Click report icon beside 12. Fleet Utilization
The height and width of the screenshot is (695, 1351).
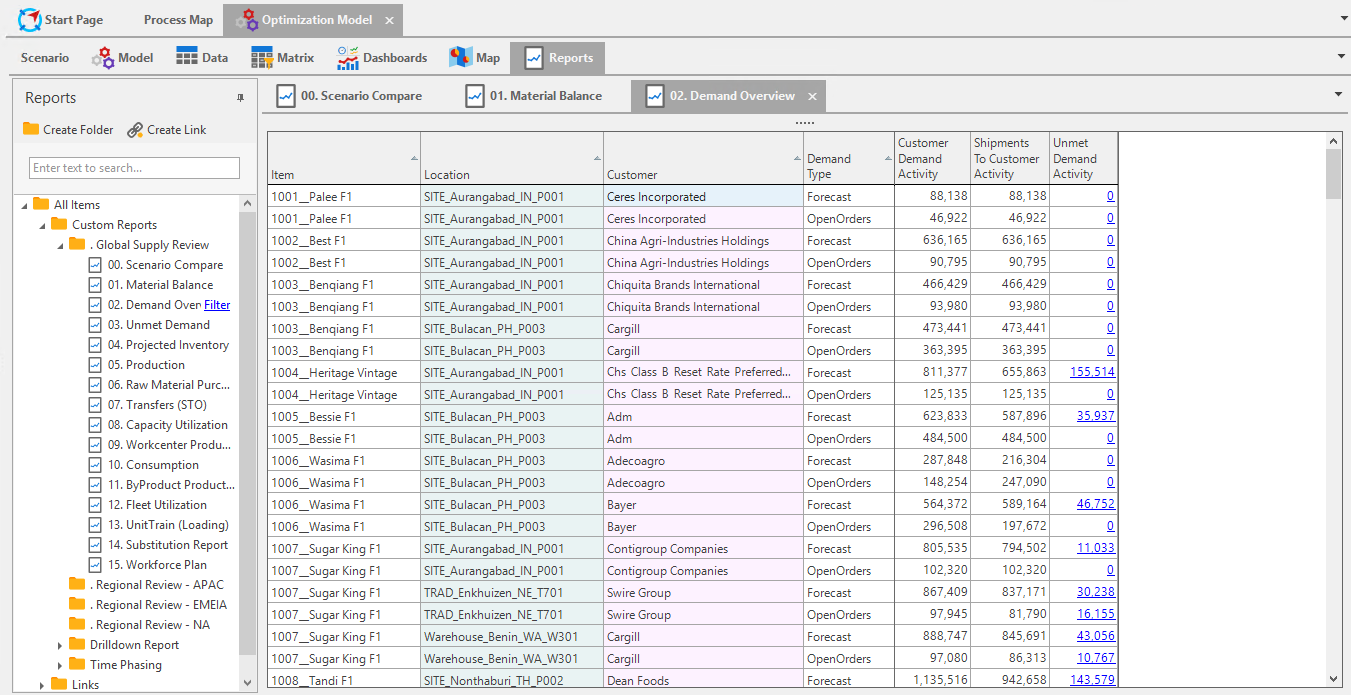tap(95, 505)
